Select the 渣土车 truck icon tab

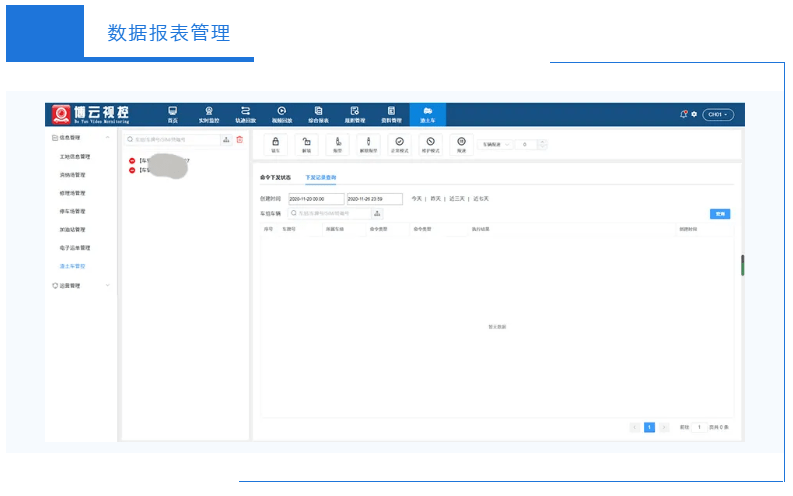427,114
